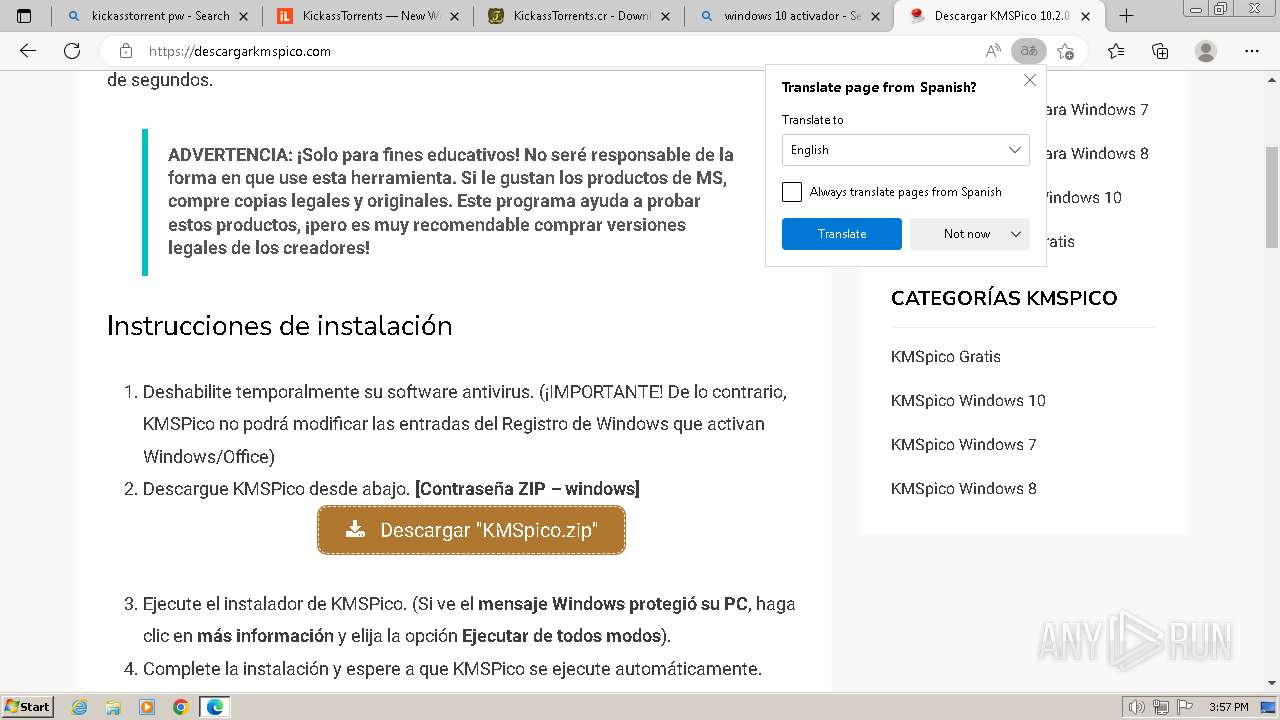
Task: Click the translate icon in address bar
Action: point(1028,51)
